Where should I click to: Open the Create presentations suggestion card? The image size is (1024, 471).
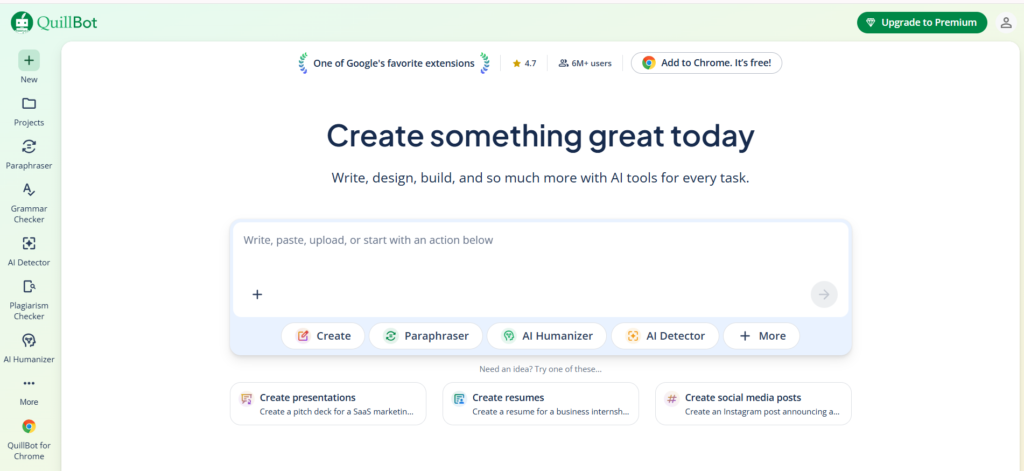[328, 404]
